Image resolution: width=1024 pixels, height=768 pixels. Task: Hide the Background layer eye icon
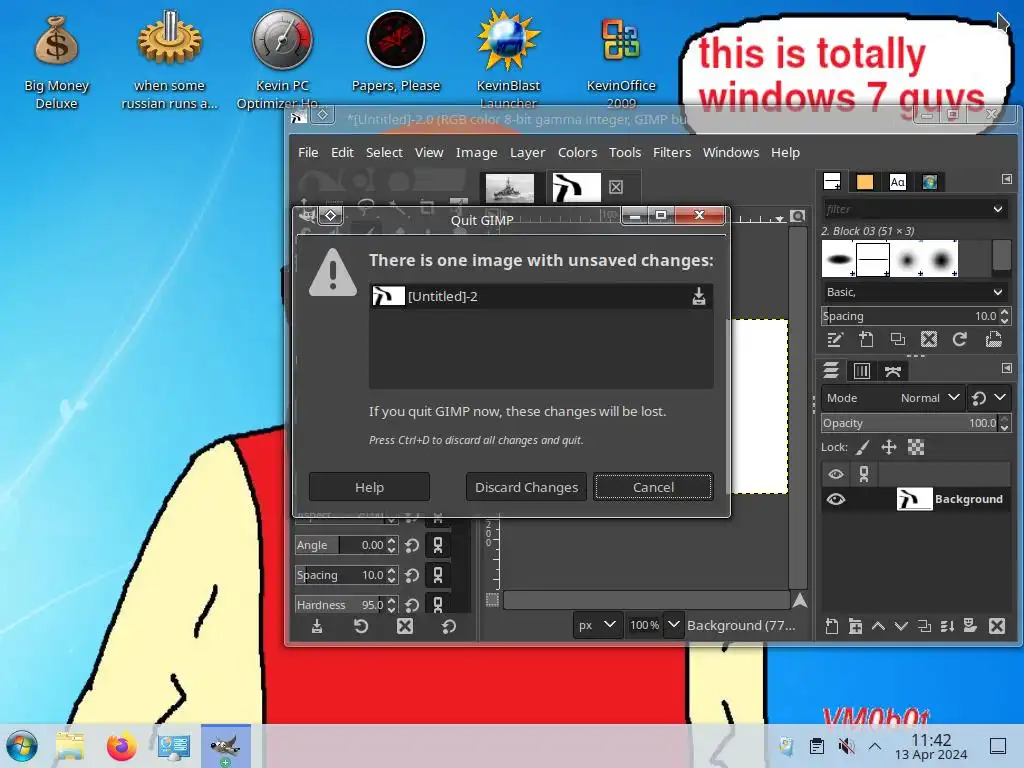[x=836, y=500]
